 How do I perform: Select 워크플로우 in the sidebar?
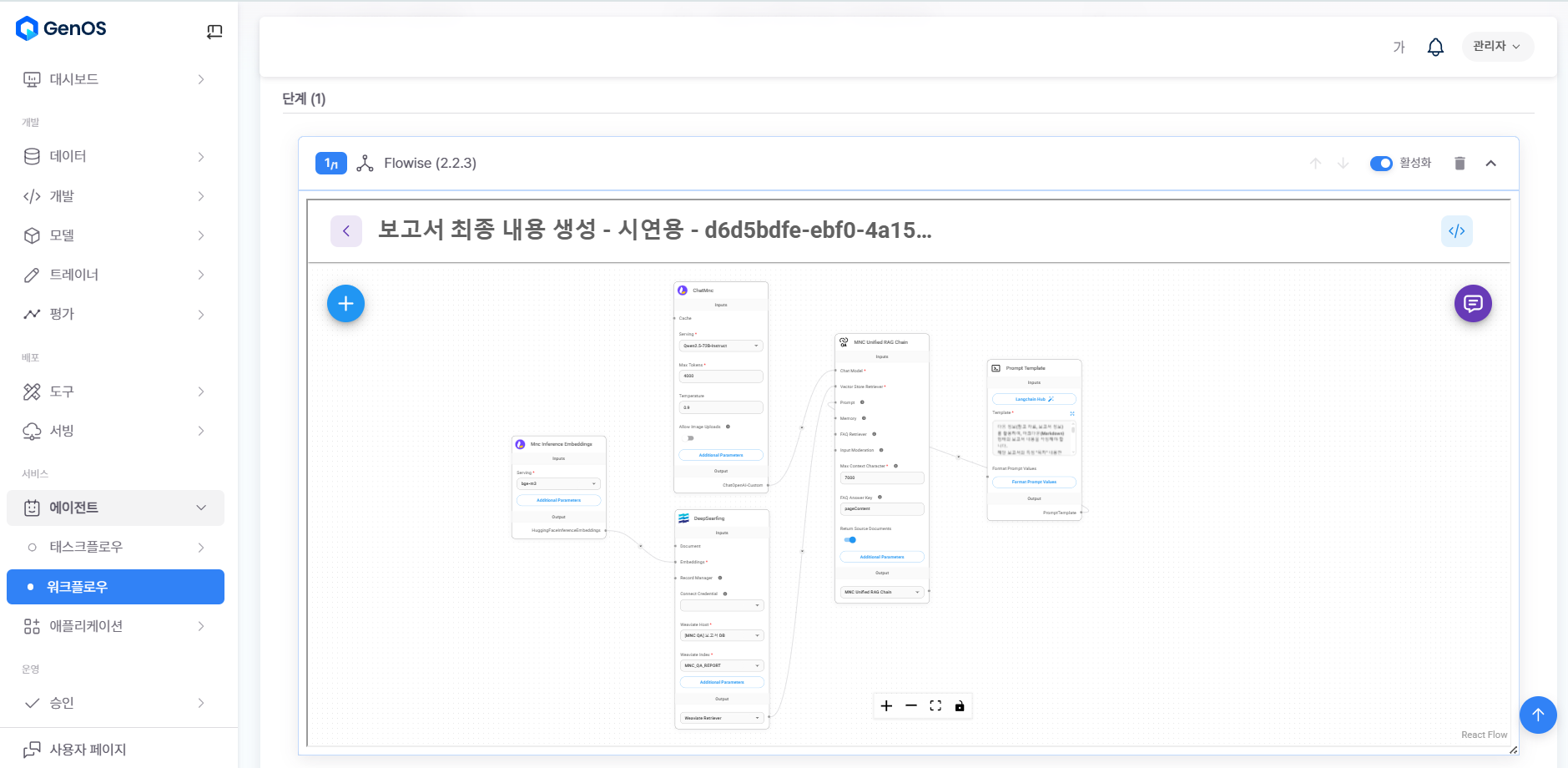(115, 587)
